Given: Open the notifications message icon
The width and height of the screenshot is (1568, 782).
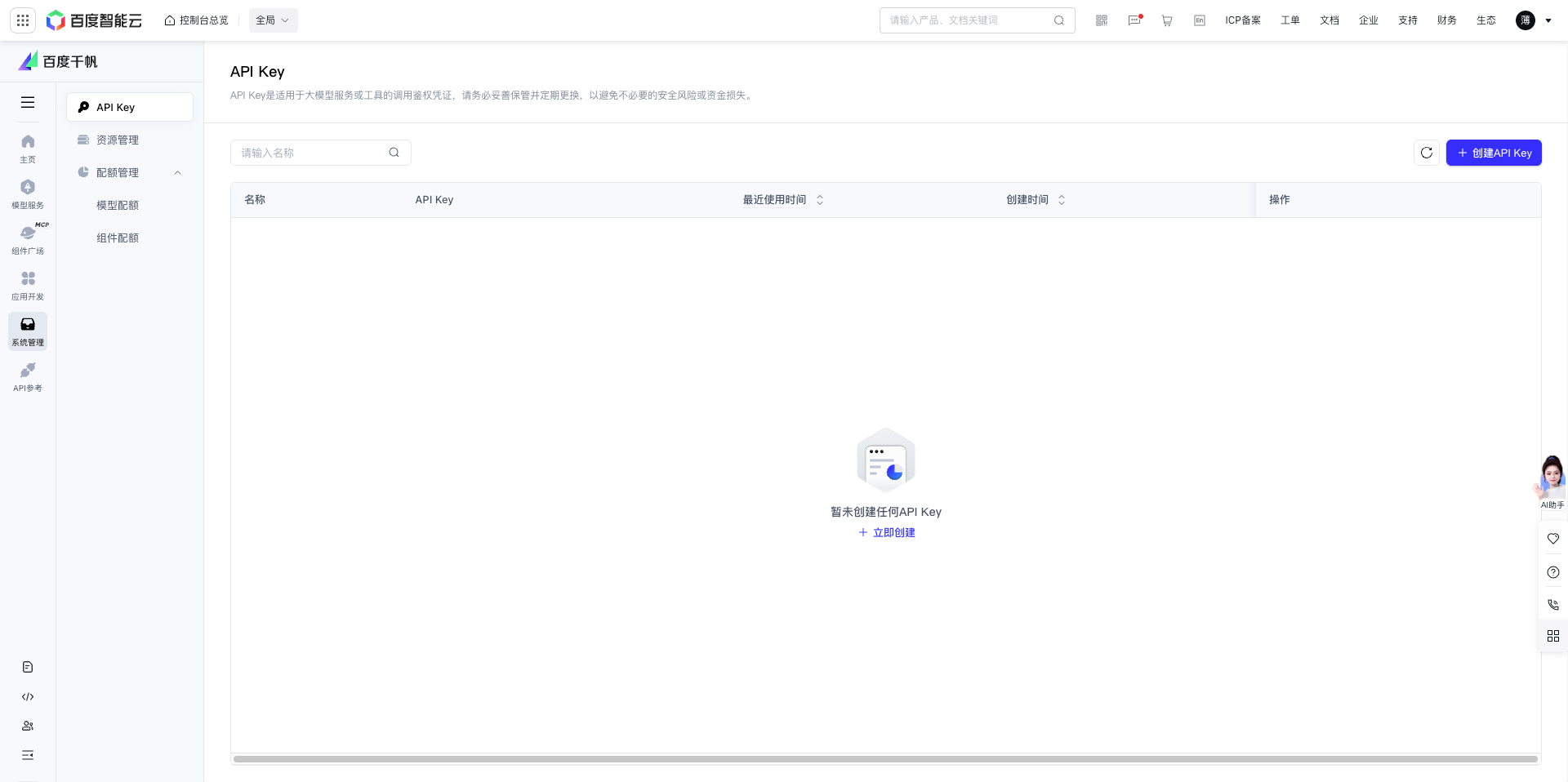Looking at the screenshot, I should pyautogui.click(x=1134, y=20).
